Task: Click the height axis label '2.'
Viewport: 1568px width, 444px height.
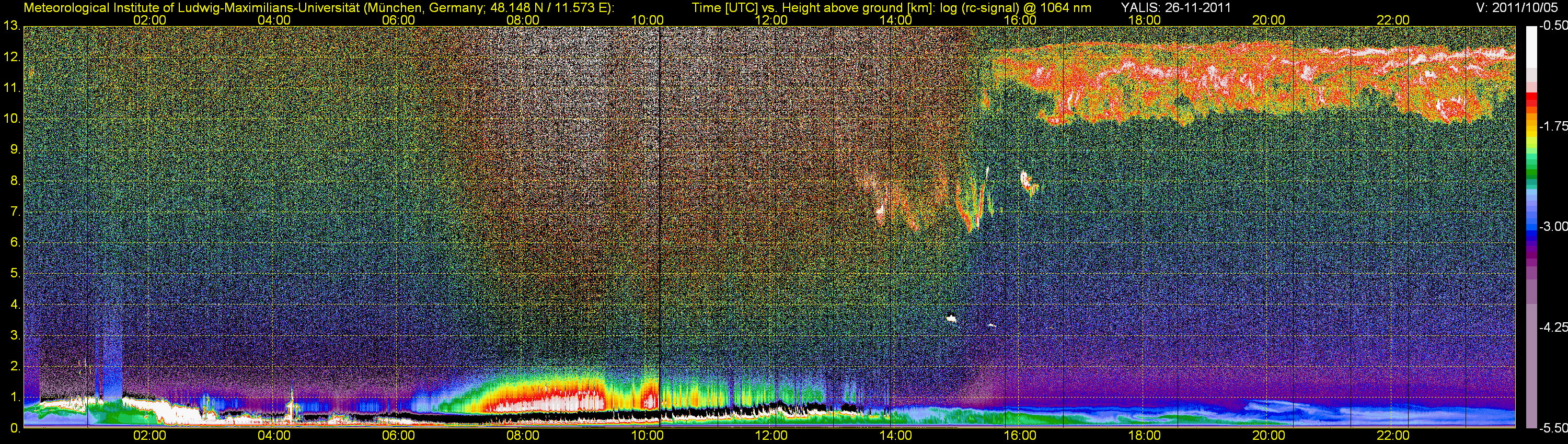Action: coord(15,366)
